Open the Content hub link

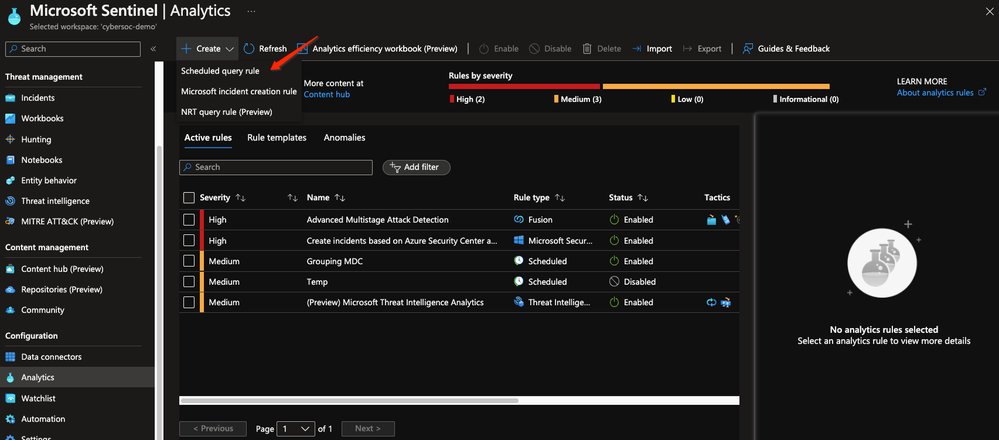327,94
